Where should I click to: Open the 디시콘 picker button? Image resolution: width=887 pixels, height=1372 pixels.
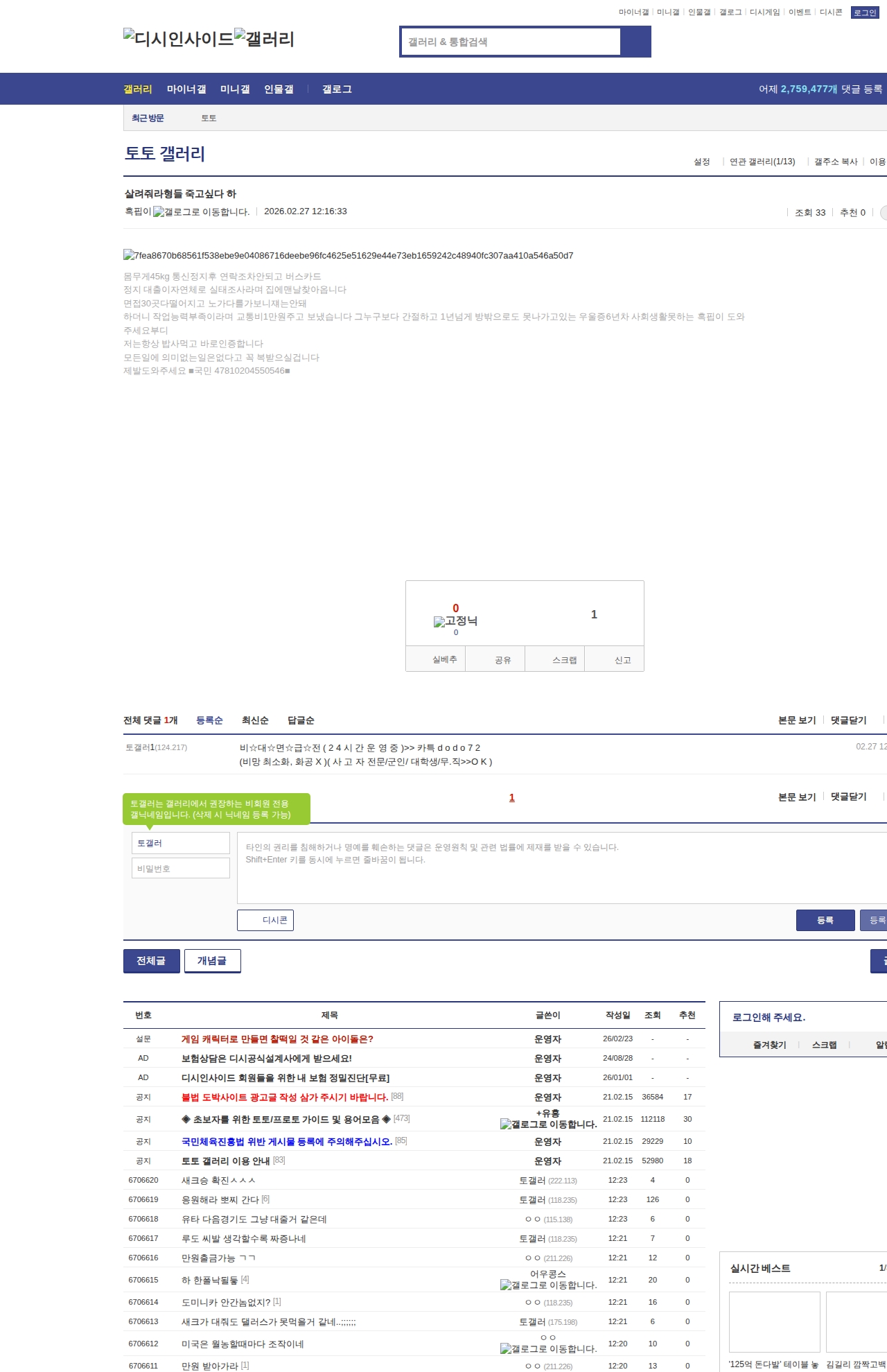click(265, 920)
